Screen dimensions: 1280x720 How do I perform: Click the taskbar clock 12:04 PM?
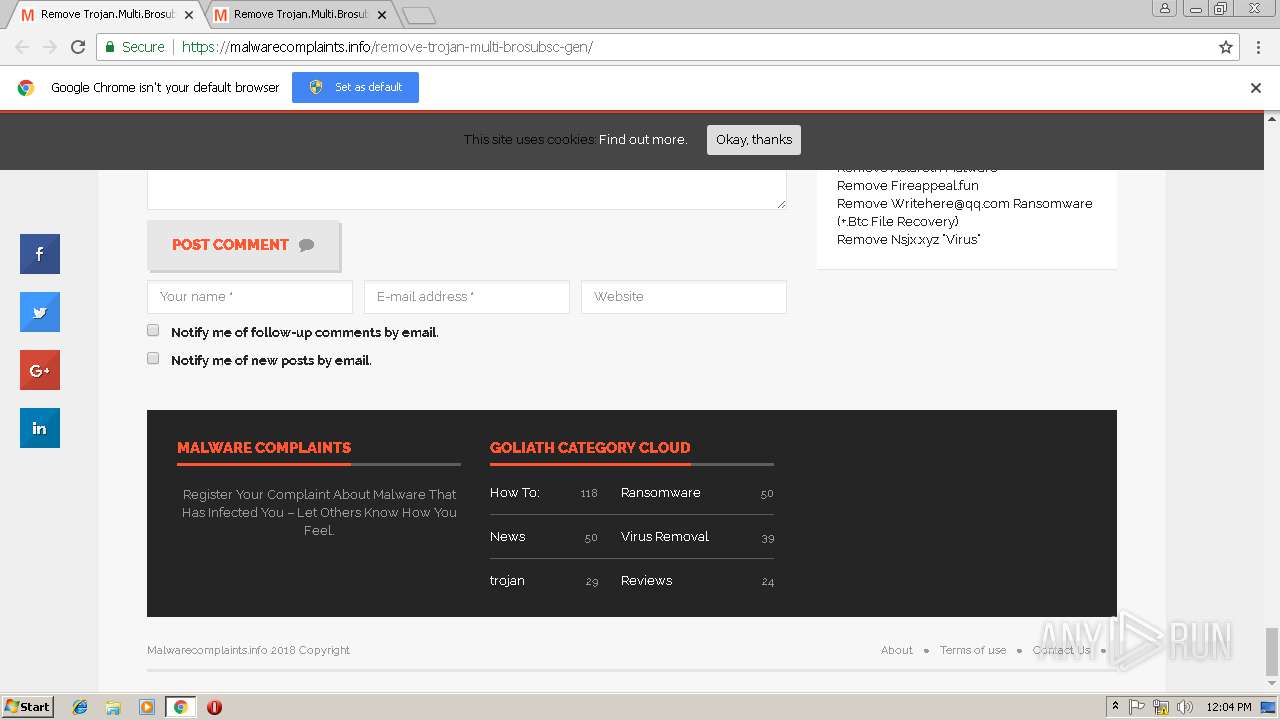point(1229,707)
